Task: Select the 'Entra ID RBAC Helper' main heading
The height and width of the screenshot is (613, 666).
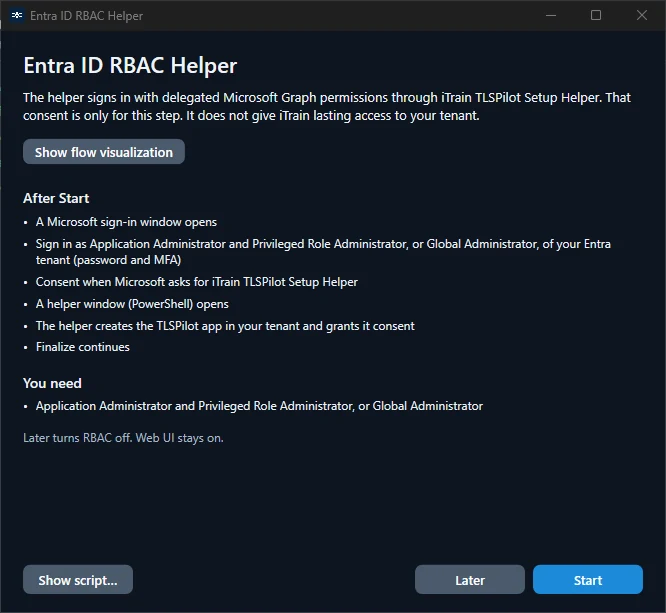Action: (130, 65)
